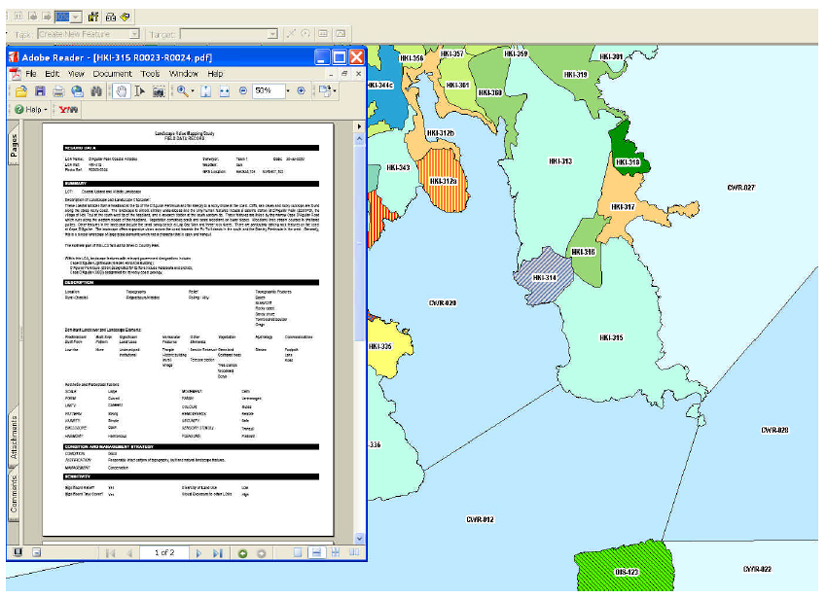This screenshot has height=598, width=827.
Task: Expand the rotate view dropdown arrow
Action: tap(334, 91)
